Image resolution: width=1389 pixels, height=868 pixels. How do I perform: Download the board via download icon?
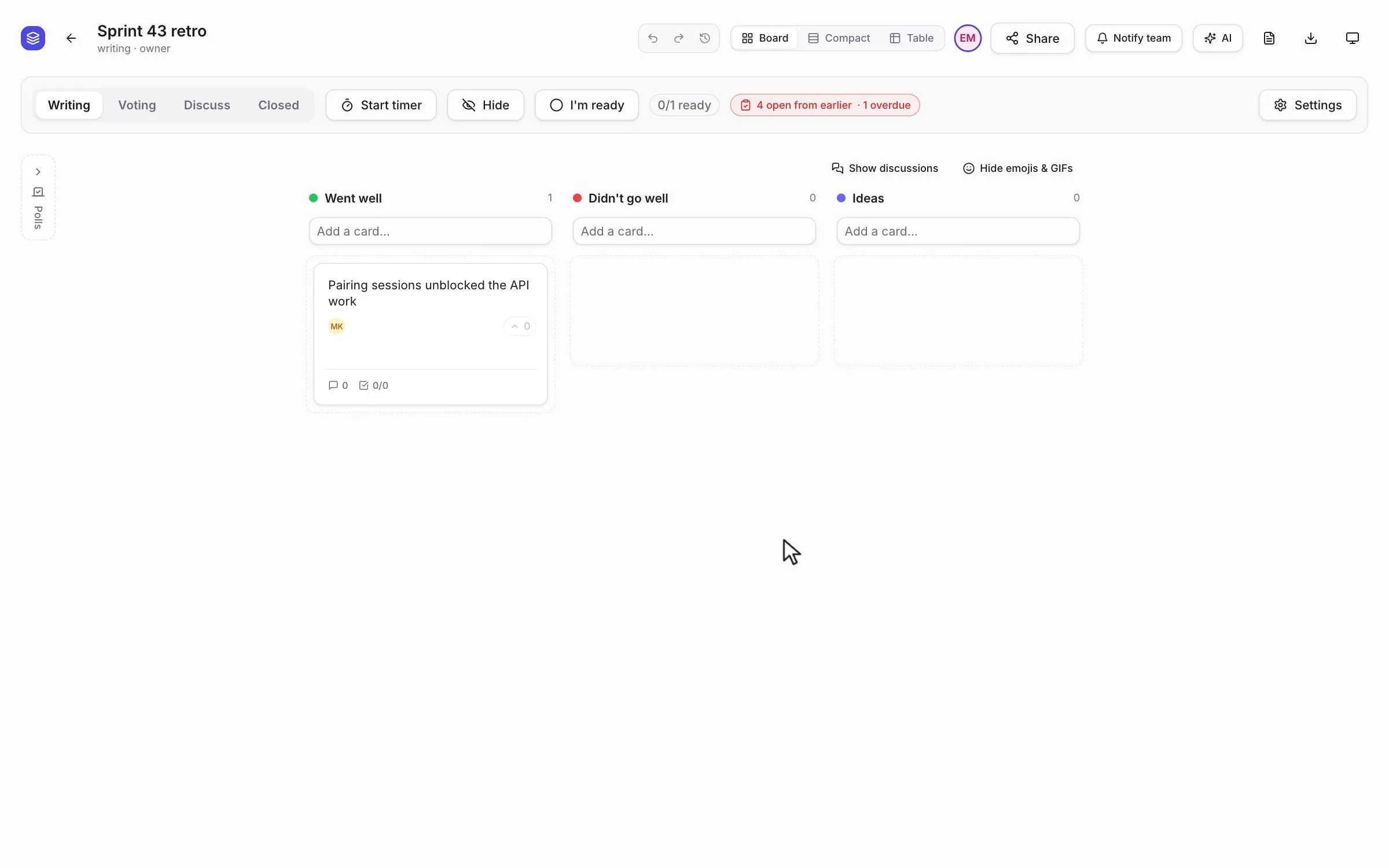pyautogui.click(x=1311, y=38)
